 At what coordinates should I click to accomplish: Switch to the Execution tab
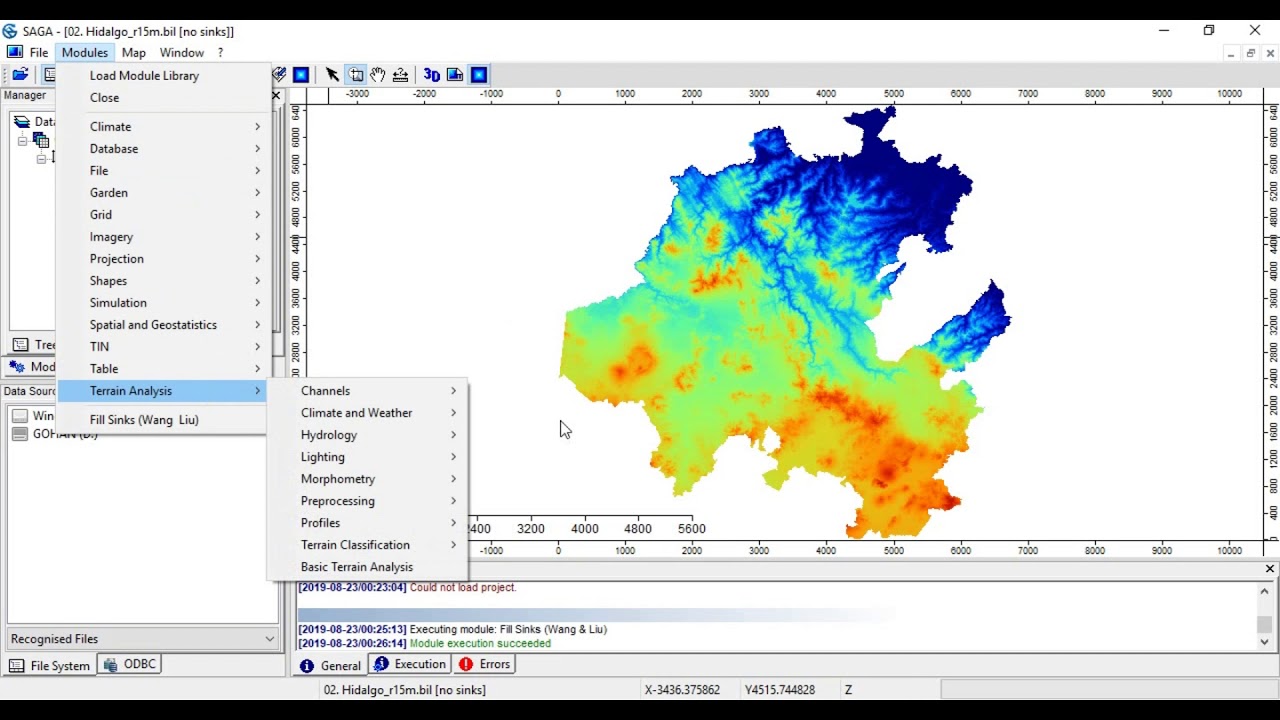tap(410, 664)
